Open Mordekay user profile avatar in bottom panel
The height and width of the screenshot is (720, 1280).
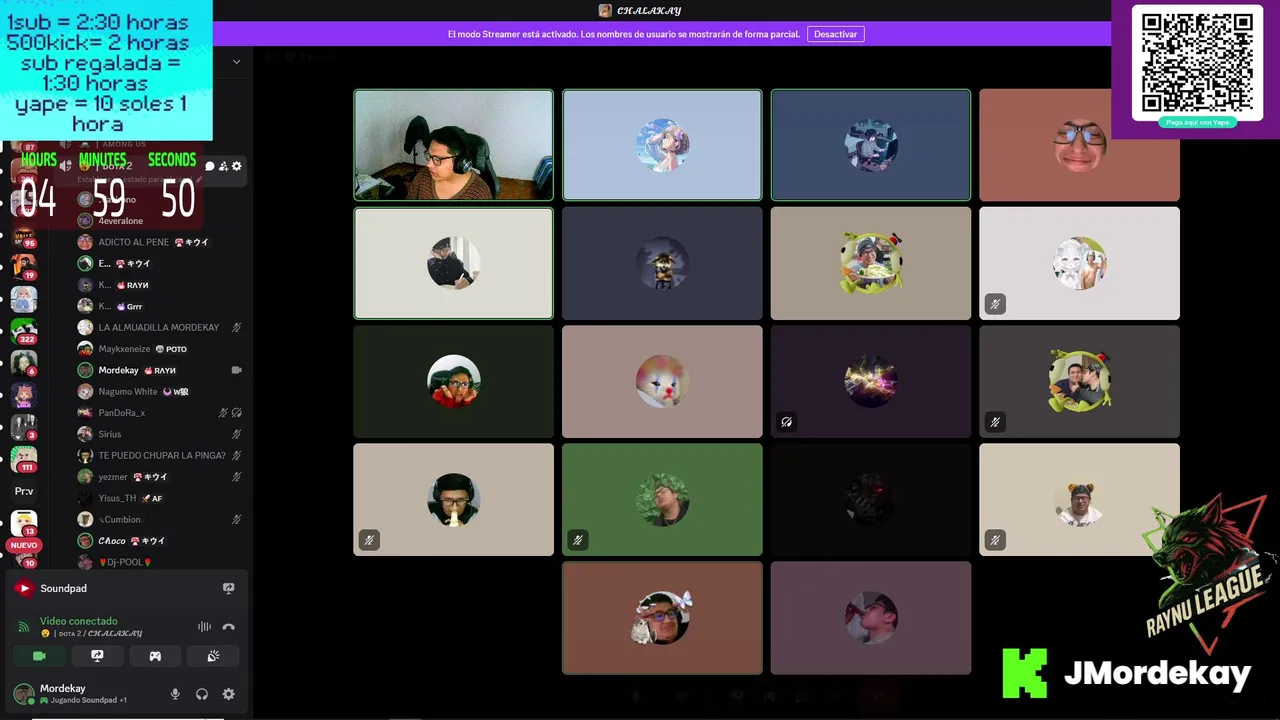click(23, 694)
